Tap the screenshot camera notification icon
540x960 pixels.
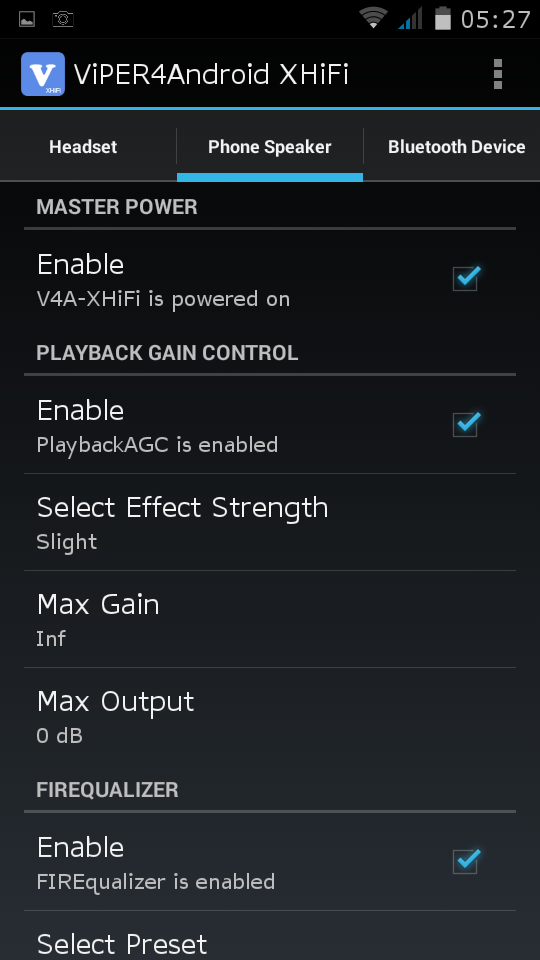pyautogui.click(x=62, y=20)
